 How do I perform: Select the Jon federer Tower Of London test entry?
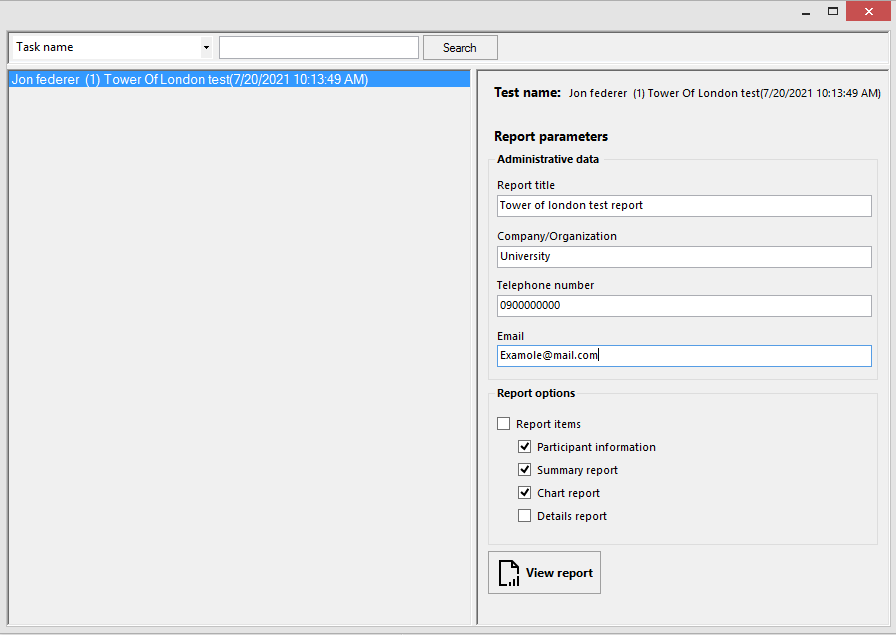tap(239, 79)
